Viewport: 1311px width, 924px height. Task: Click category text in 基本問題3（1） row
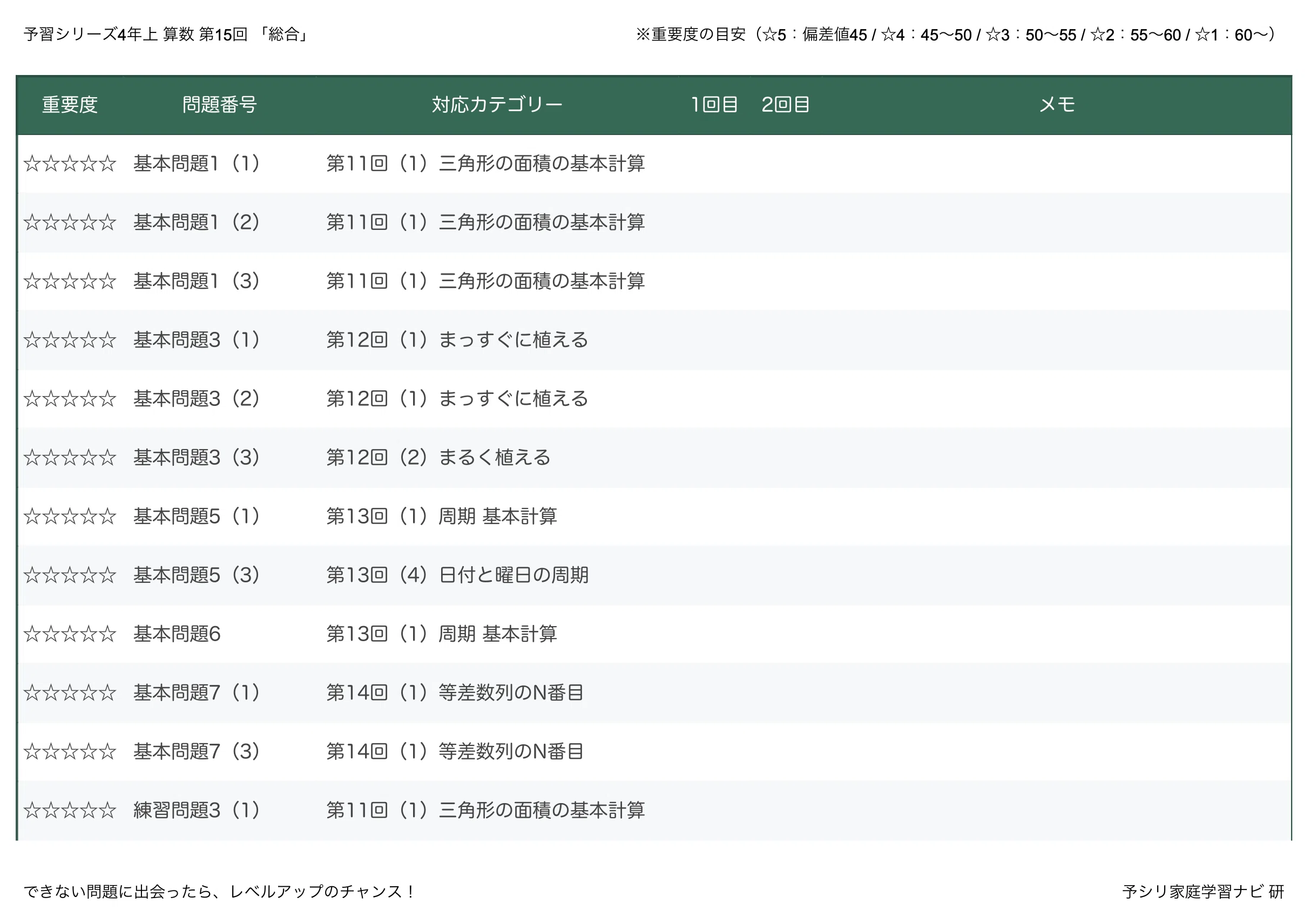tap(457, 340)
